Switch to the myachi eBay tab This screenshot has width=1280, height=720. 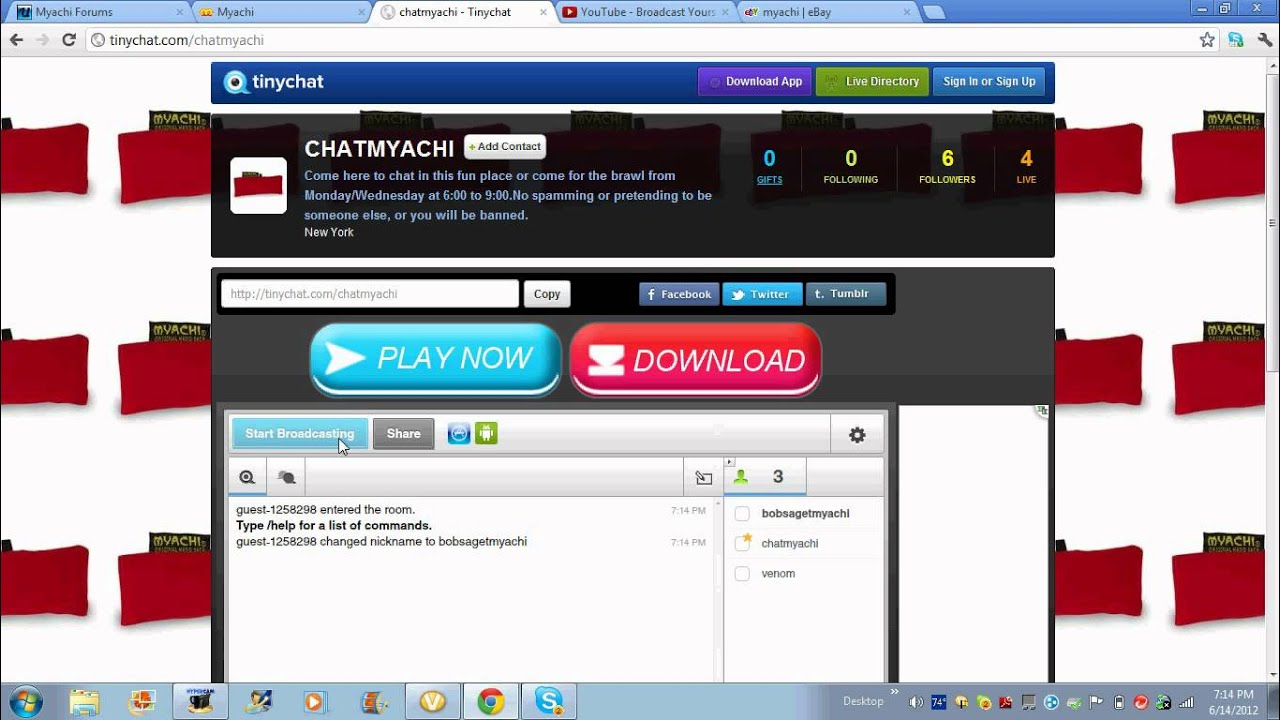[x=826, y=12]
